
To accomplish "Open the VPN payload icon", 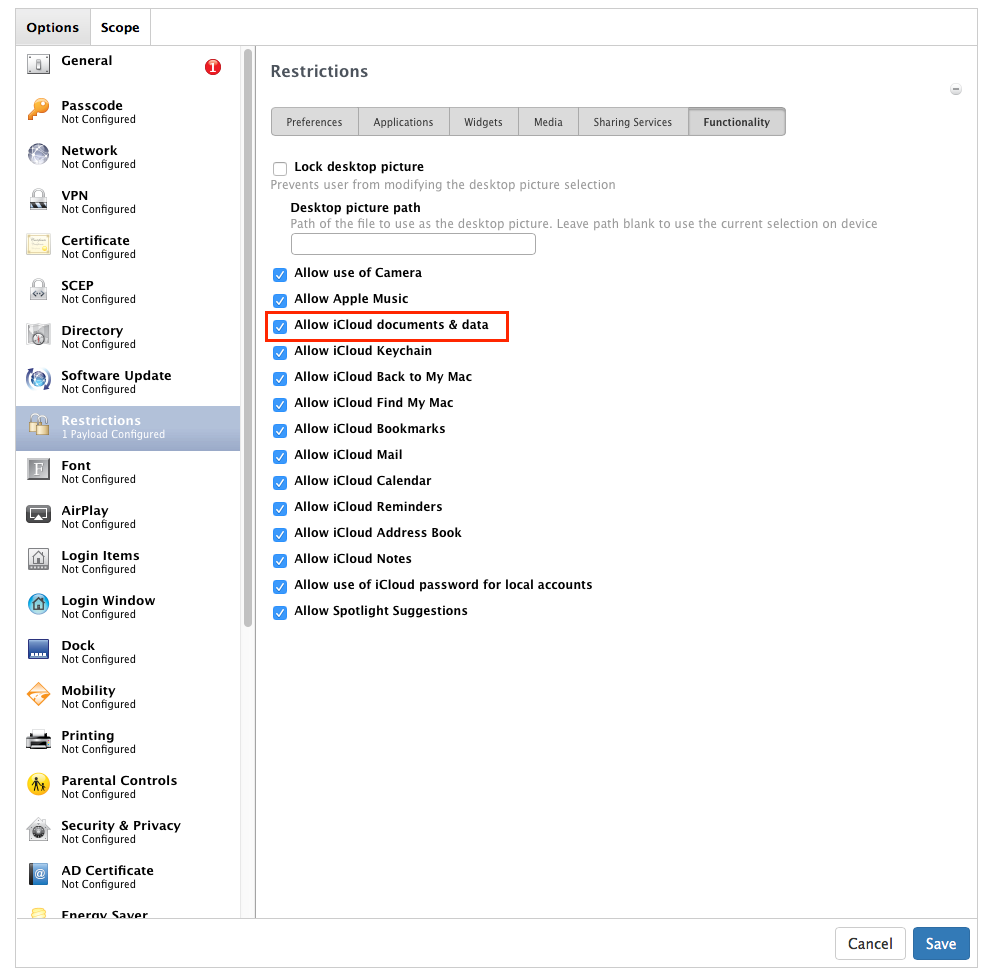I will tap(38, 200).
